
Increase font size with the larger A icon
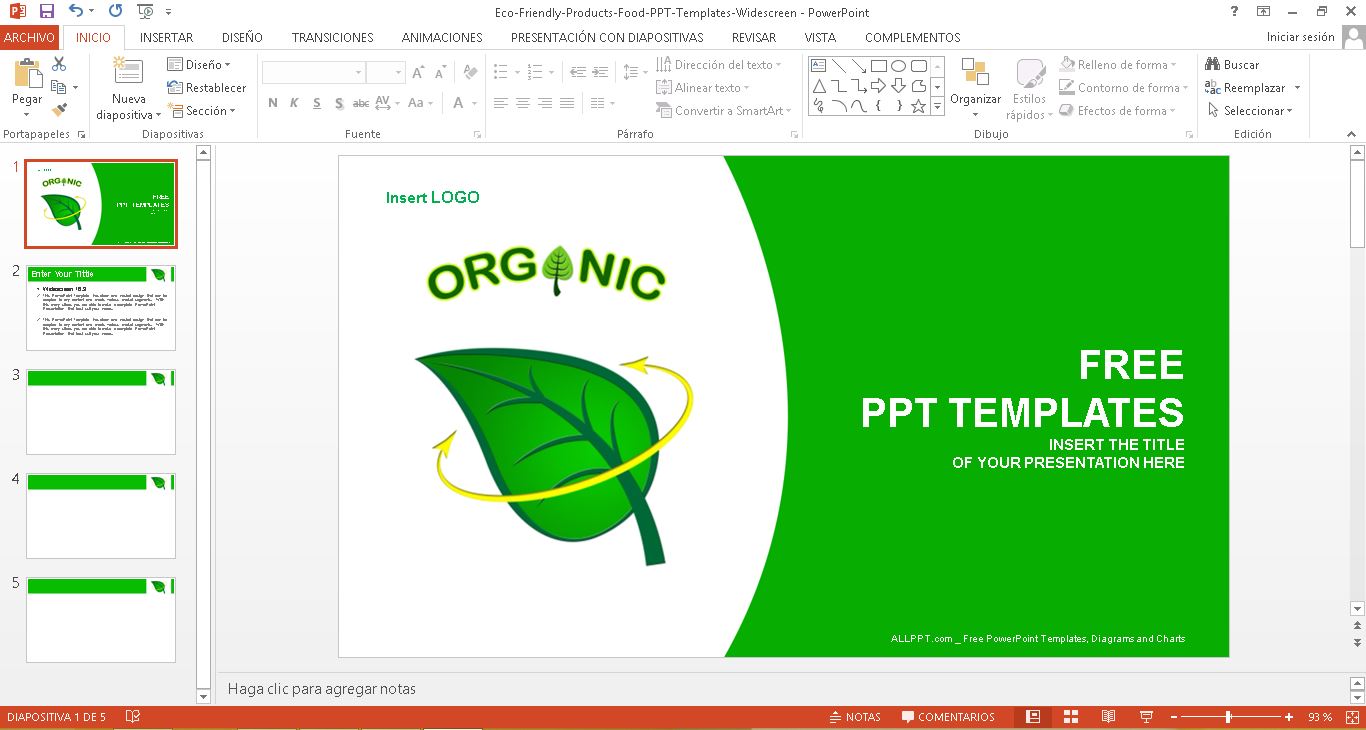pos(418,73)
